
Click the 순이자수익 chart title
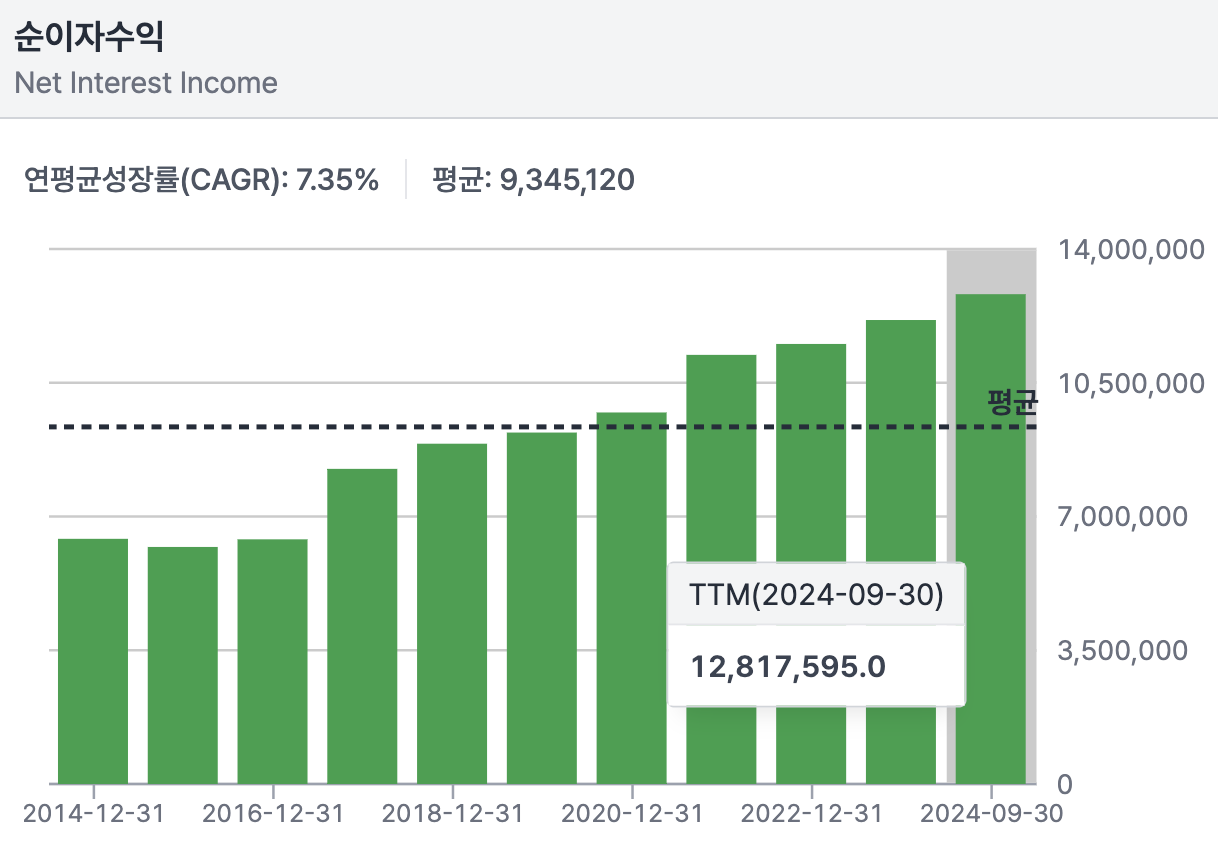point(89,37)
